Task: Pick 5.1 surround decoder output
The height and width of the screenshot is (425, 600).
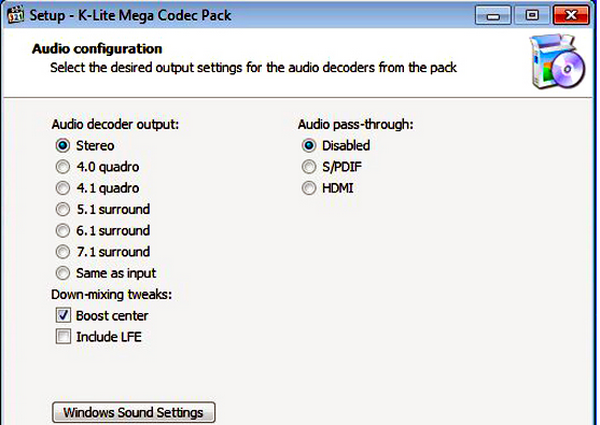Action: (63, 209)
